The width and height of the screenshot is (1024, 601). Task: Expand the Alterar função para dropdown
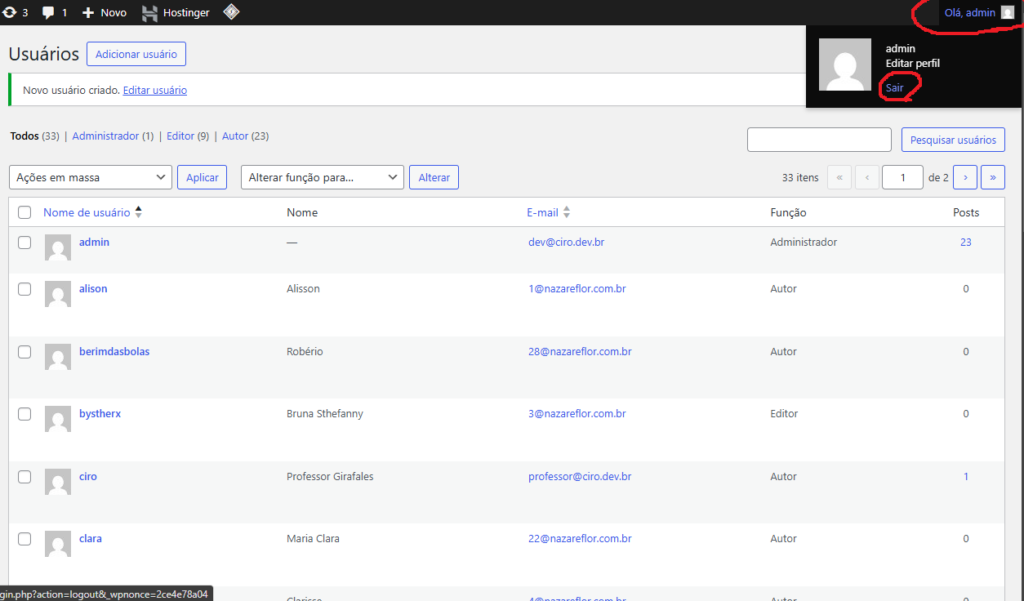point(322,177)
